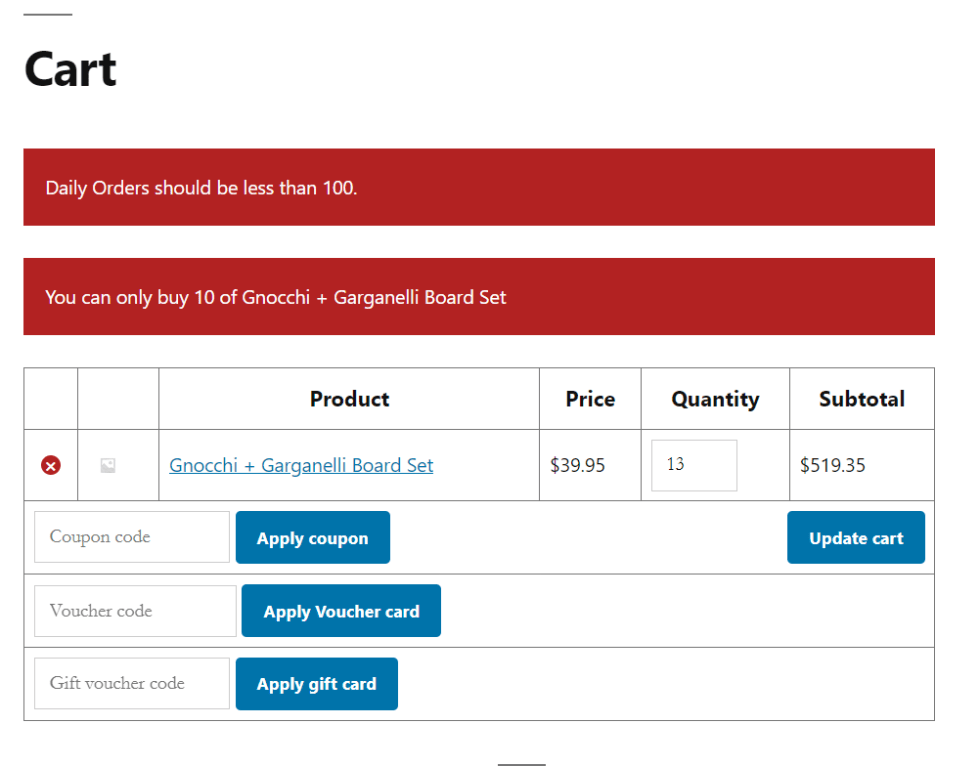Image resolution: width=980 pixels, height=766 pixels.
Task: Click the Subtotal column header
Action: click(861, 399)
